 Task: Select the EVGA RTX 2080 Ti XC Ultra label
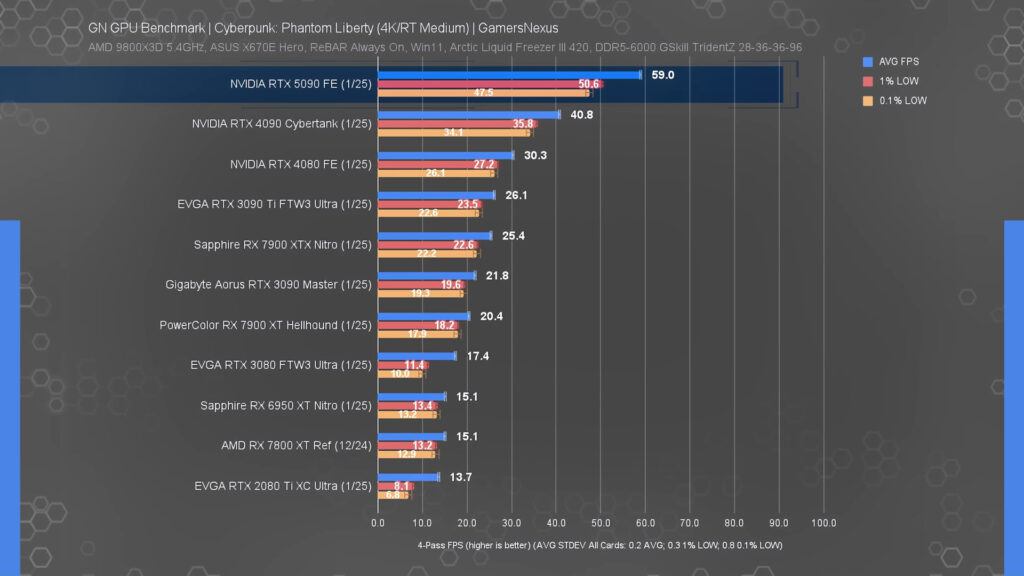pos(283,486)
